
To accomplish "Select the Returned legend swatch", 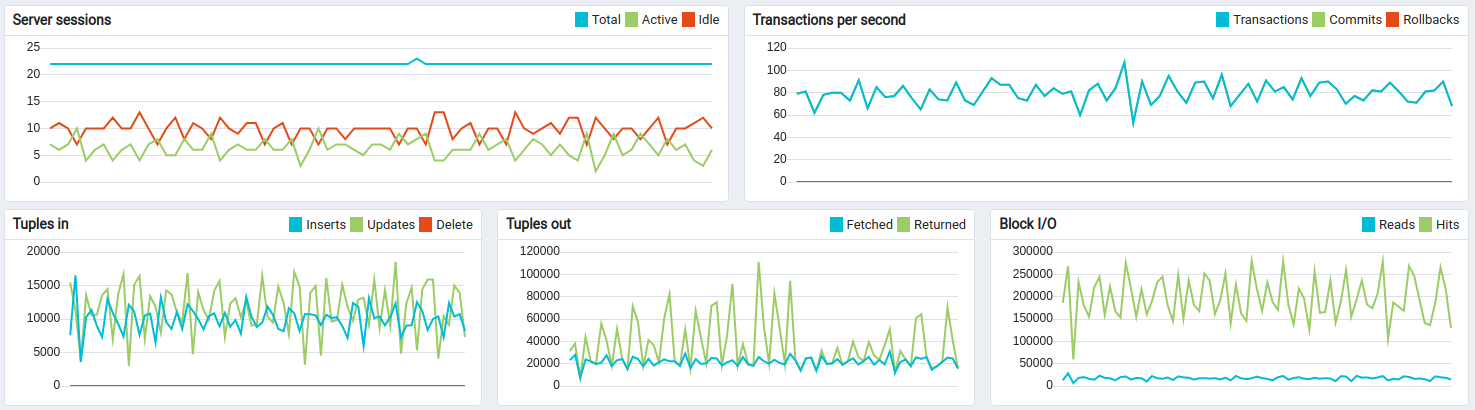I will (x=904, y=224).
